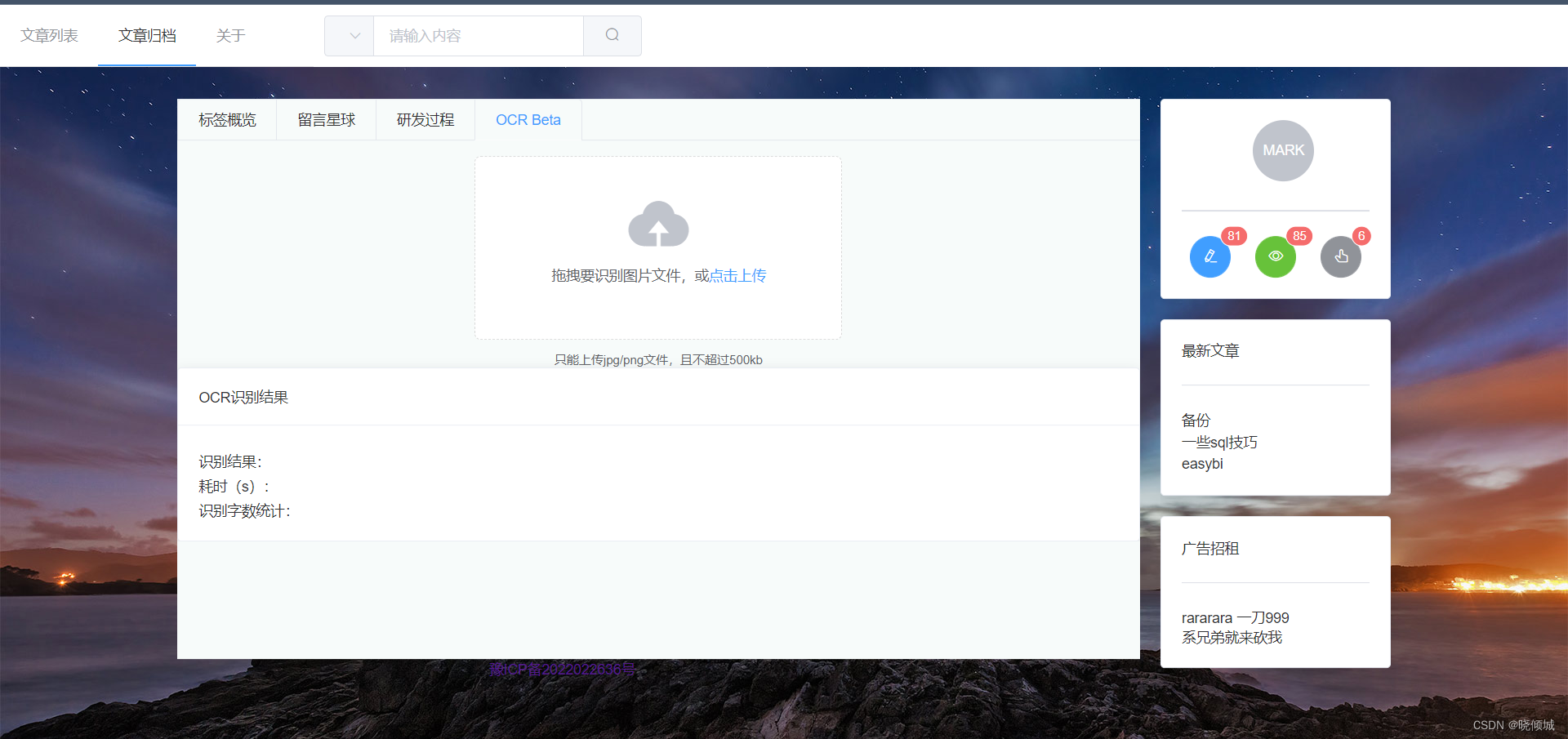Click the grey hand pointer icon
Viewport: 1568px width, 739px height.
1341,256
